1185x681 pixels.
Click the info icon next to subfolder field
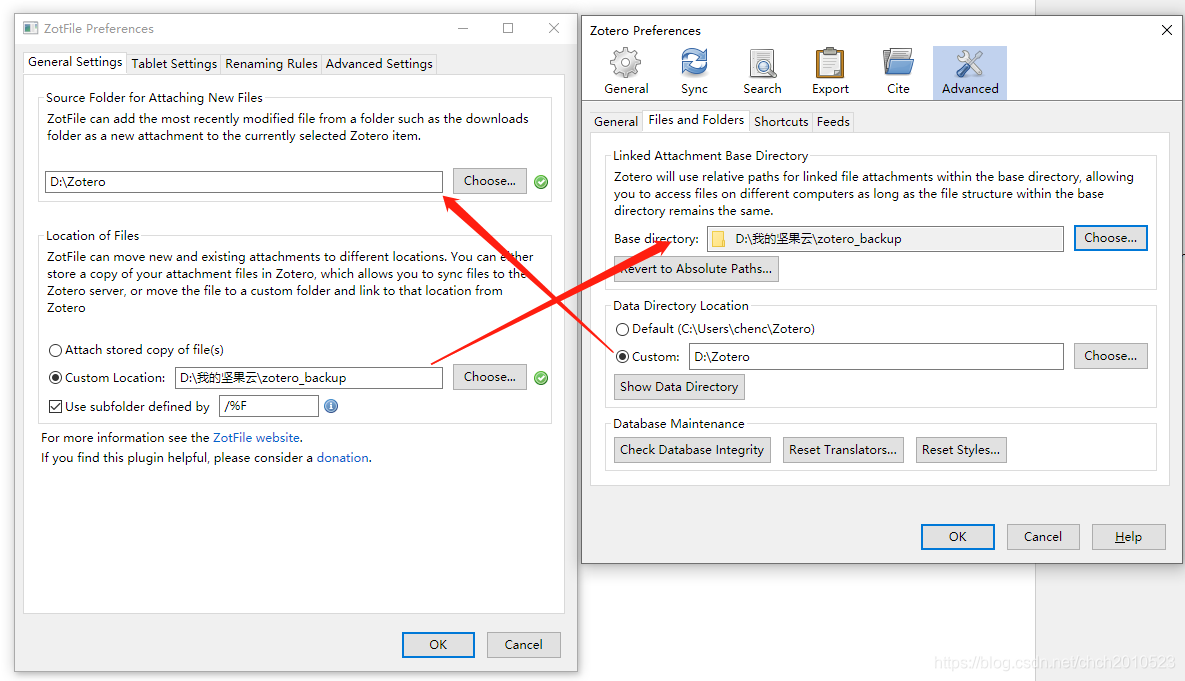click(331, 406)
